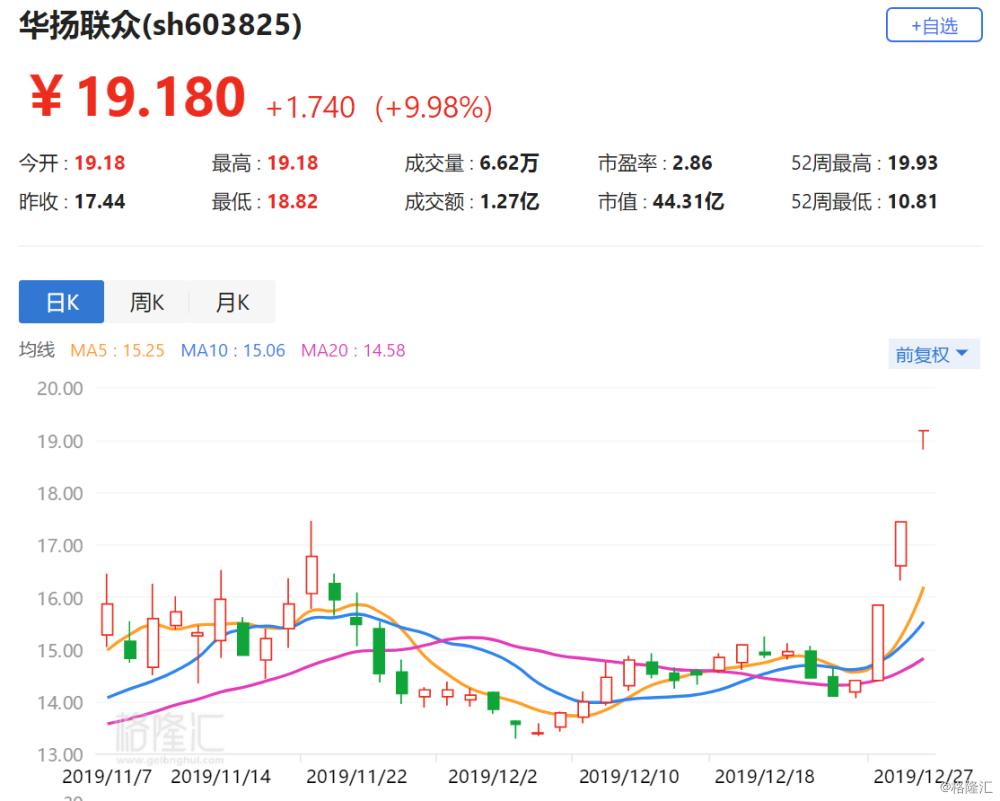Click the 市值 value 44.31亿
The height and width of the screenshot is (801, 1000).
point(688,202)
